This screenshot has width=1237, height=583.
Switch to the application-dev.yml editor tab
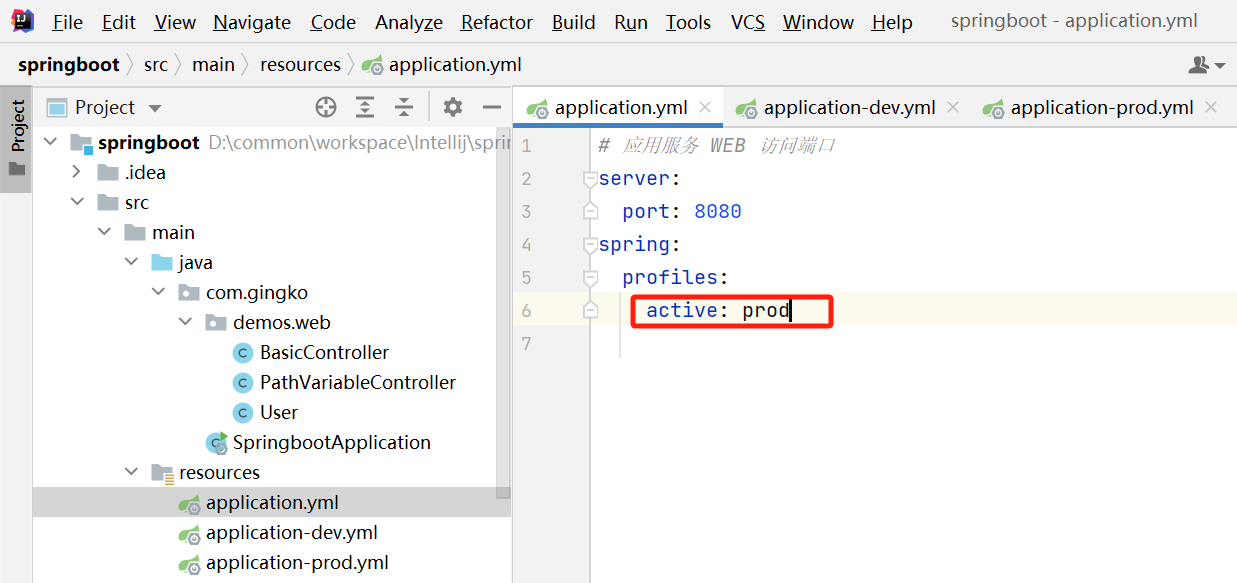(x=849, y=108)
